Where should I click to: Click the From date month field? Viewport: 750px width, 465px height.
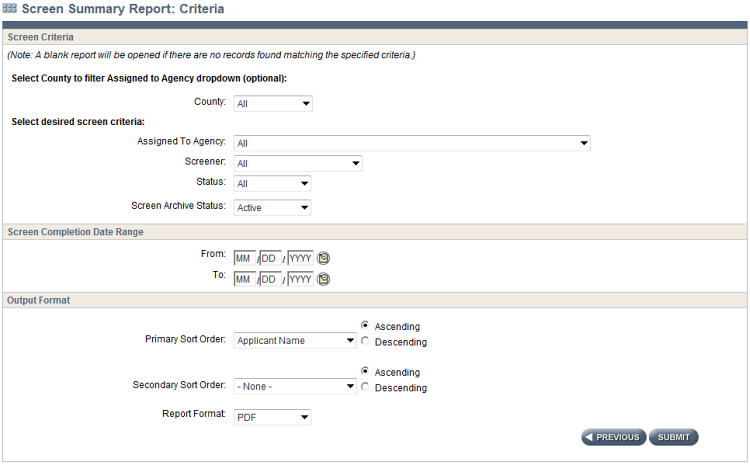245,258
